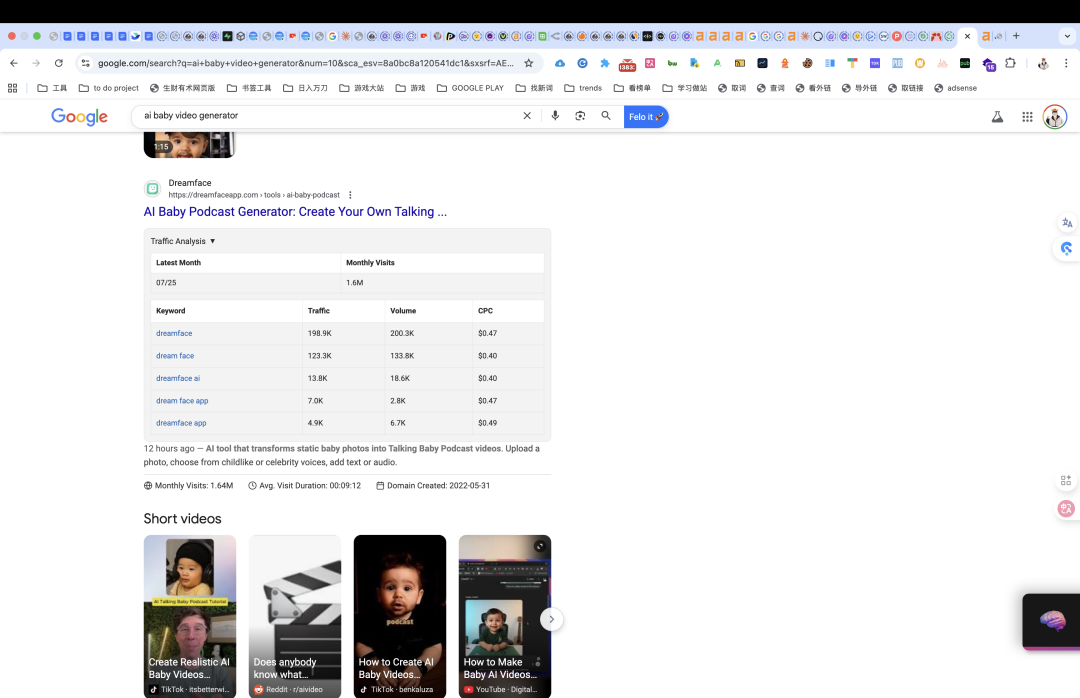
Task: Go to the Google logo homepage
Action: 79,116
